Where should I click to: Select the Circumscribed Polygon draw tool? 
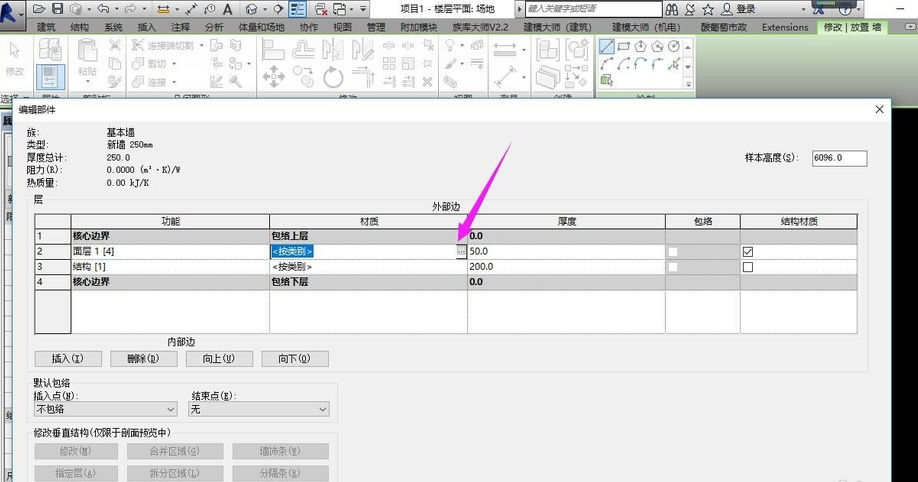657,46
